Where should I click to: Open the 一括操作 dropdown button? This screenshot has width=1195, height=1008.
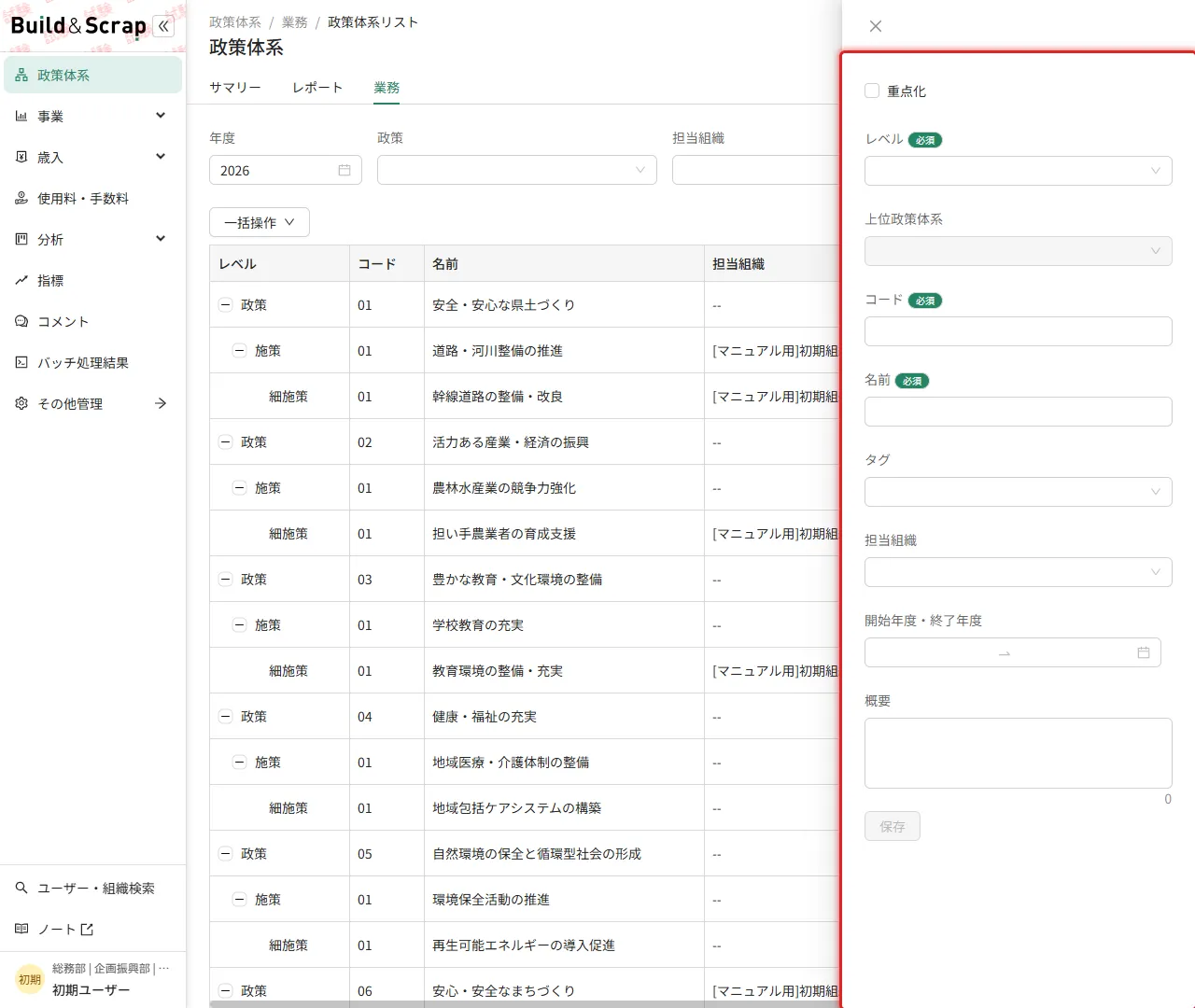(260, 223)
